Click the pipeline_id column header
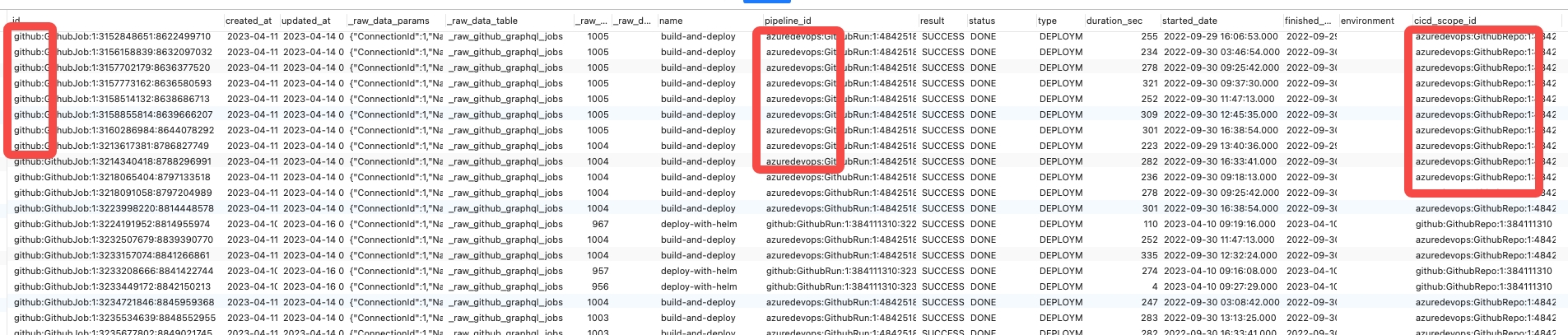Viewport: 1568px width, 335px height. coord(788,21)
